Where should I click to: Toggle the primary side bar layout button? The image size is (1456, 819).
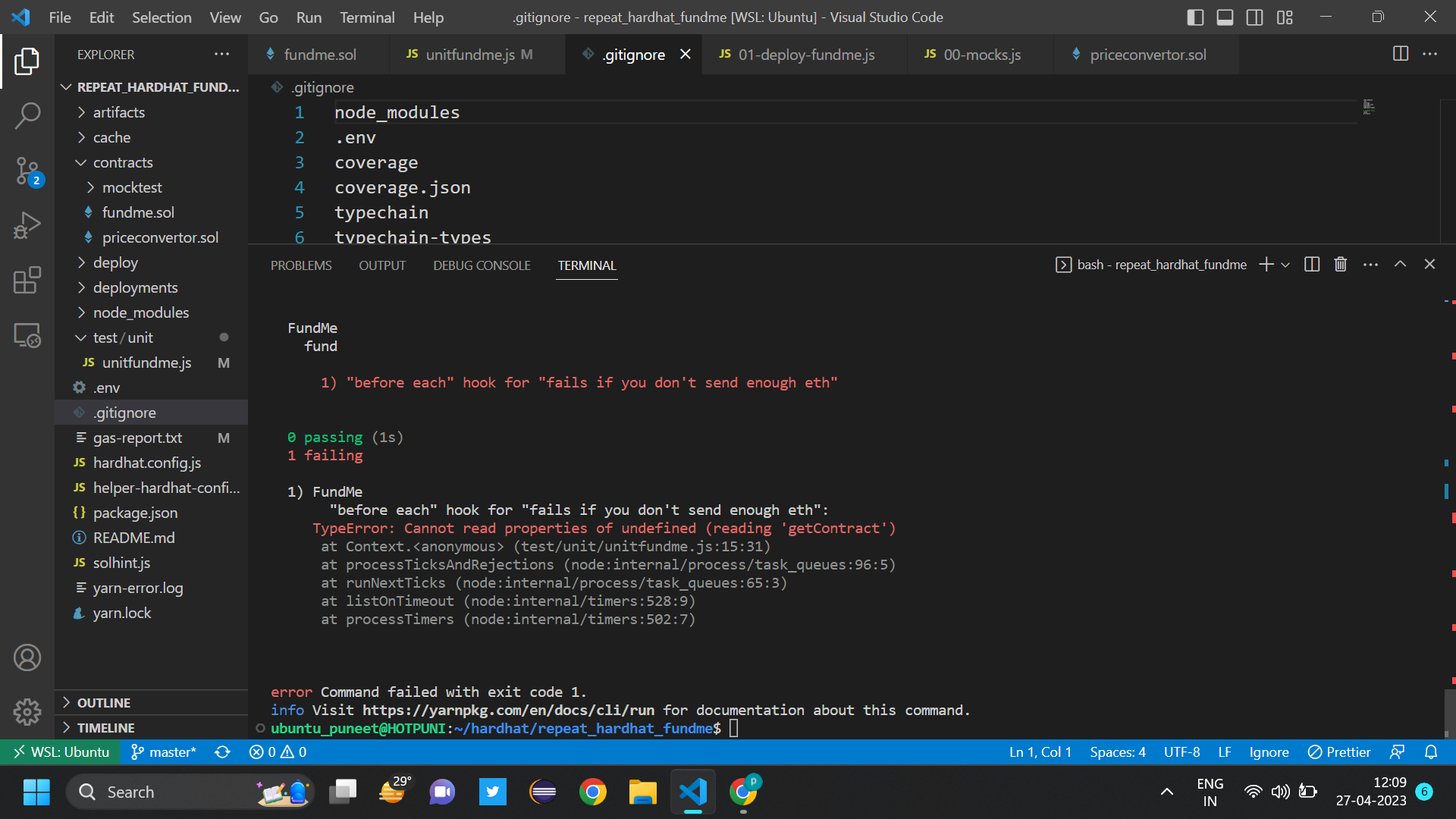tap(1195, 17)
